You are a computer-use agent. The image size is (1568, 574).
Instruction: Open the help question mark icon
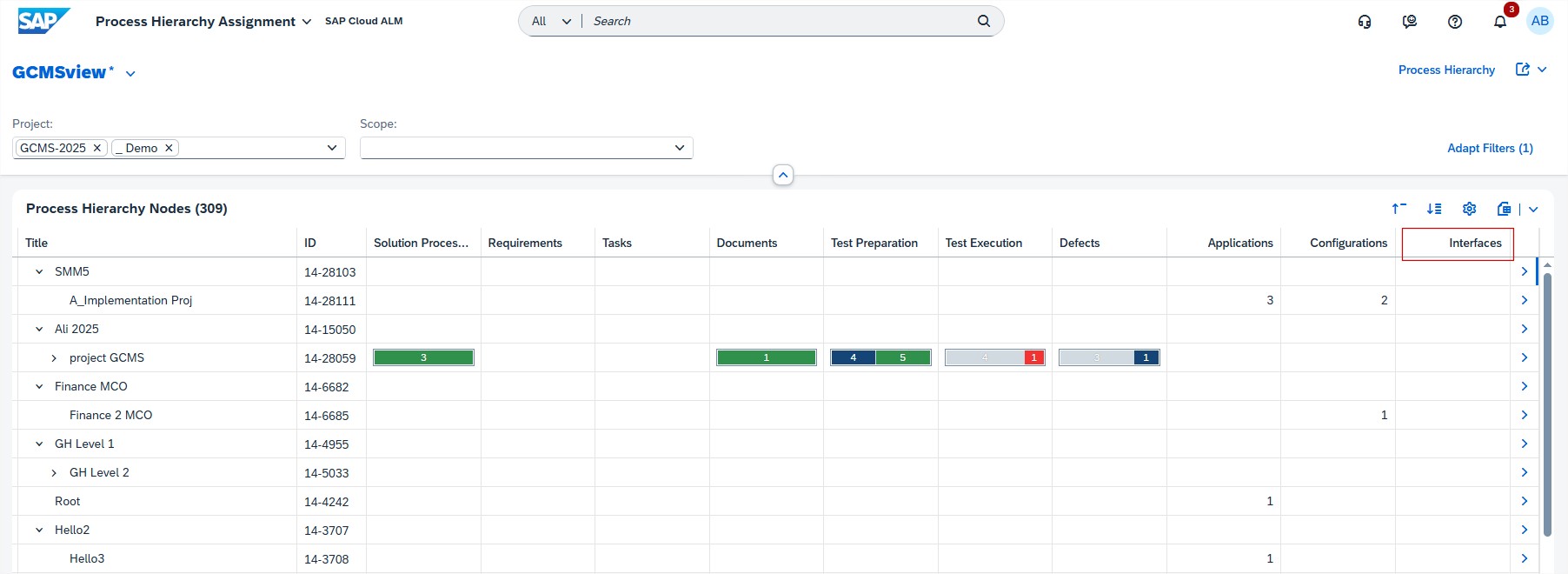pyautogui.click(x=1455, y=22)
